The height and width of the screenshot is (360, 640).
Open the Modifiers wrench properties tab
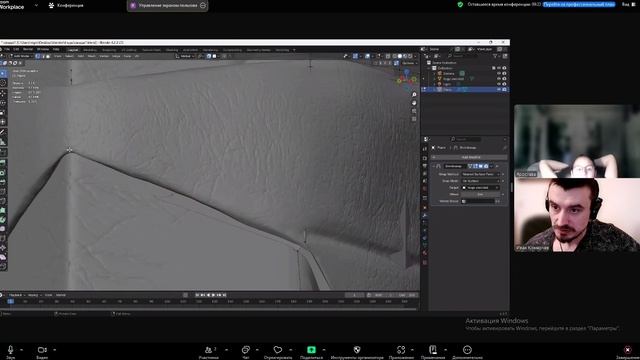(425, 215)
